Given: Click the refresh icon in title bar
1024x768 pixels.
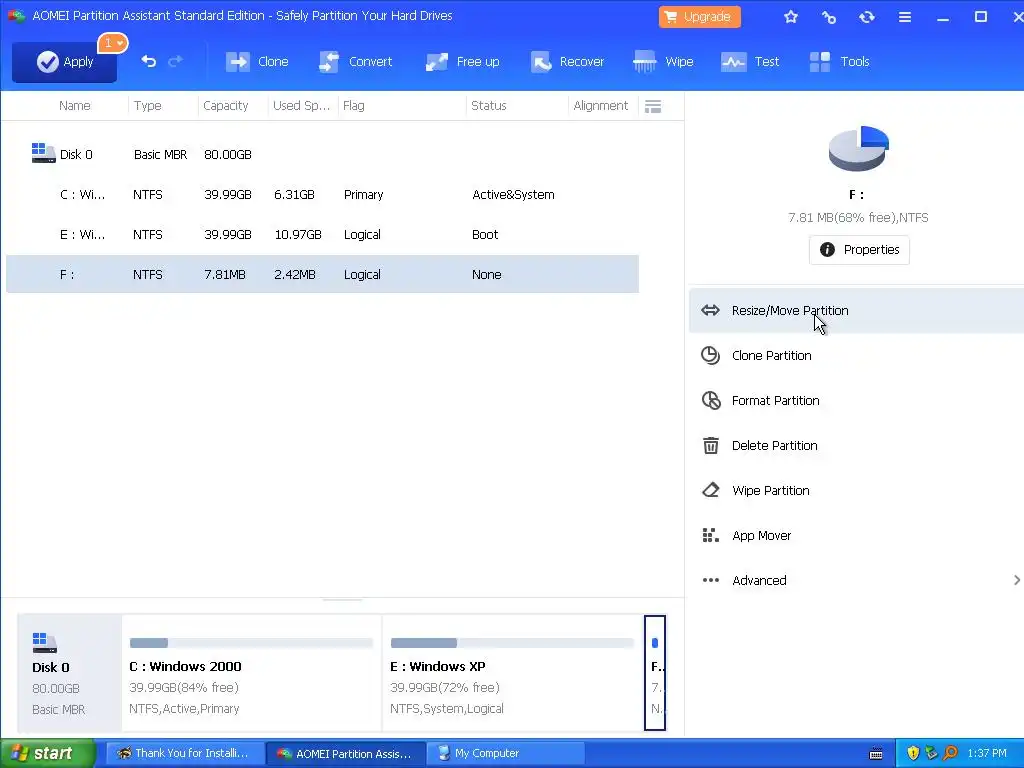Looking at the screenshot, I should (x=867, y=17).
